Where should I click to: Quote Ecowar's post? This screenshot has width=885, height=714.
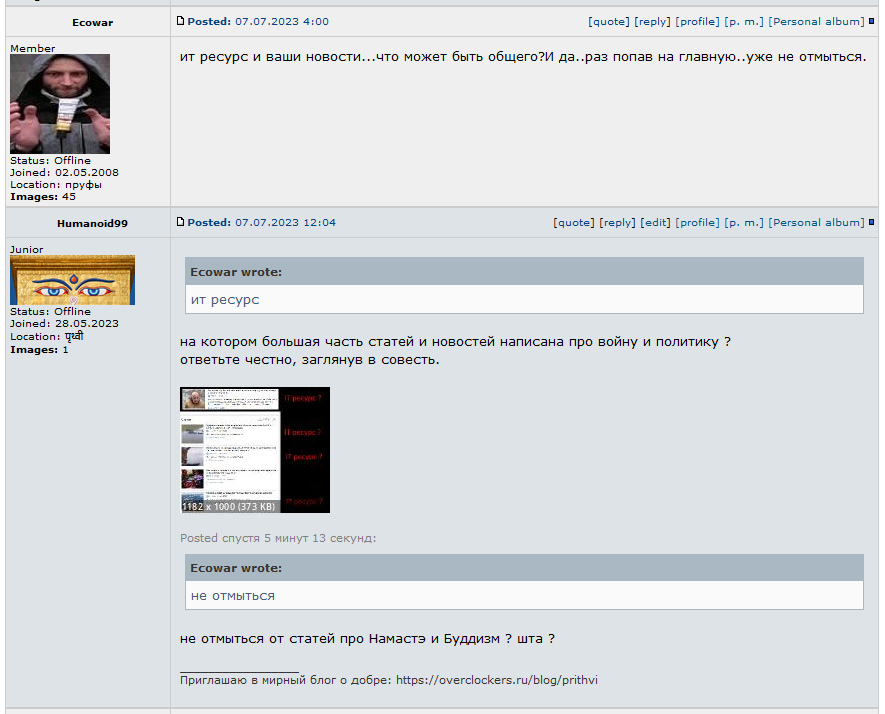coord(608,21)
